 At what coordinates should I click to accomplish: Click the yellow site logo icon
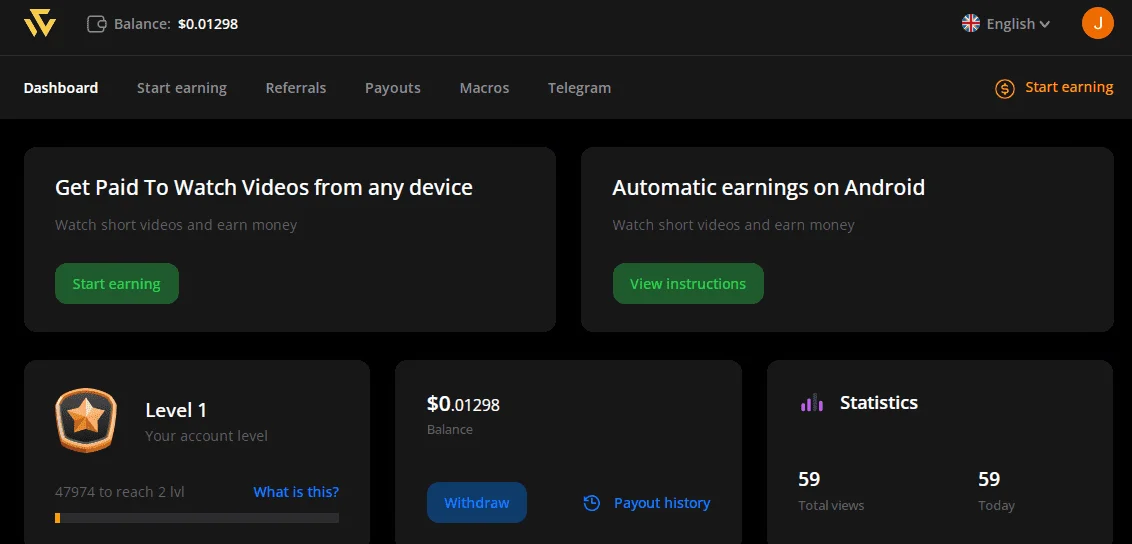click(x=40, y=24)
